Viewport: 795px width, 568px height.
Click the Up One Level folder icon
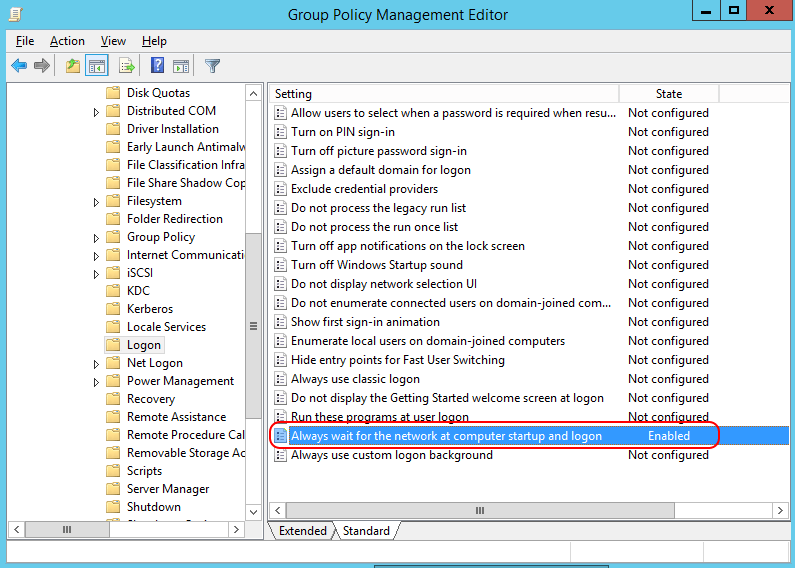[x=72, y=66]
